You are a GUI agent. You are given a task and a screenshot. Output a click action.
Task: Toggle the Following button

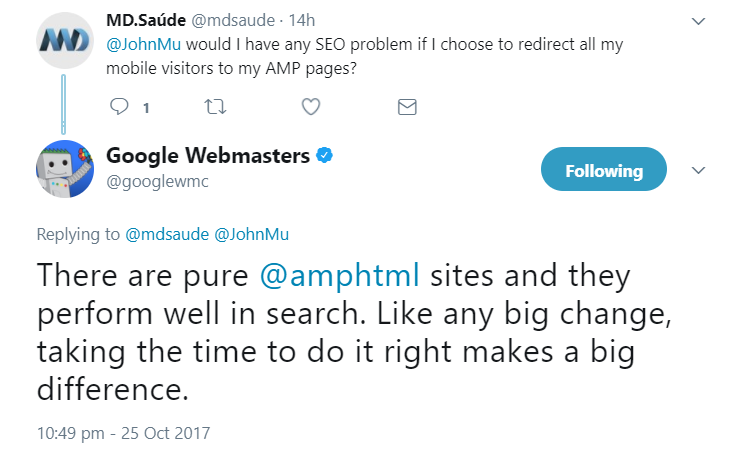tap(603, 170)
